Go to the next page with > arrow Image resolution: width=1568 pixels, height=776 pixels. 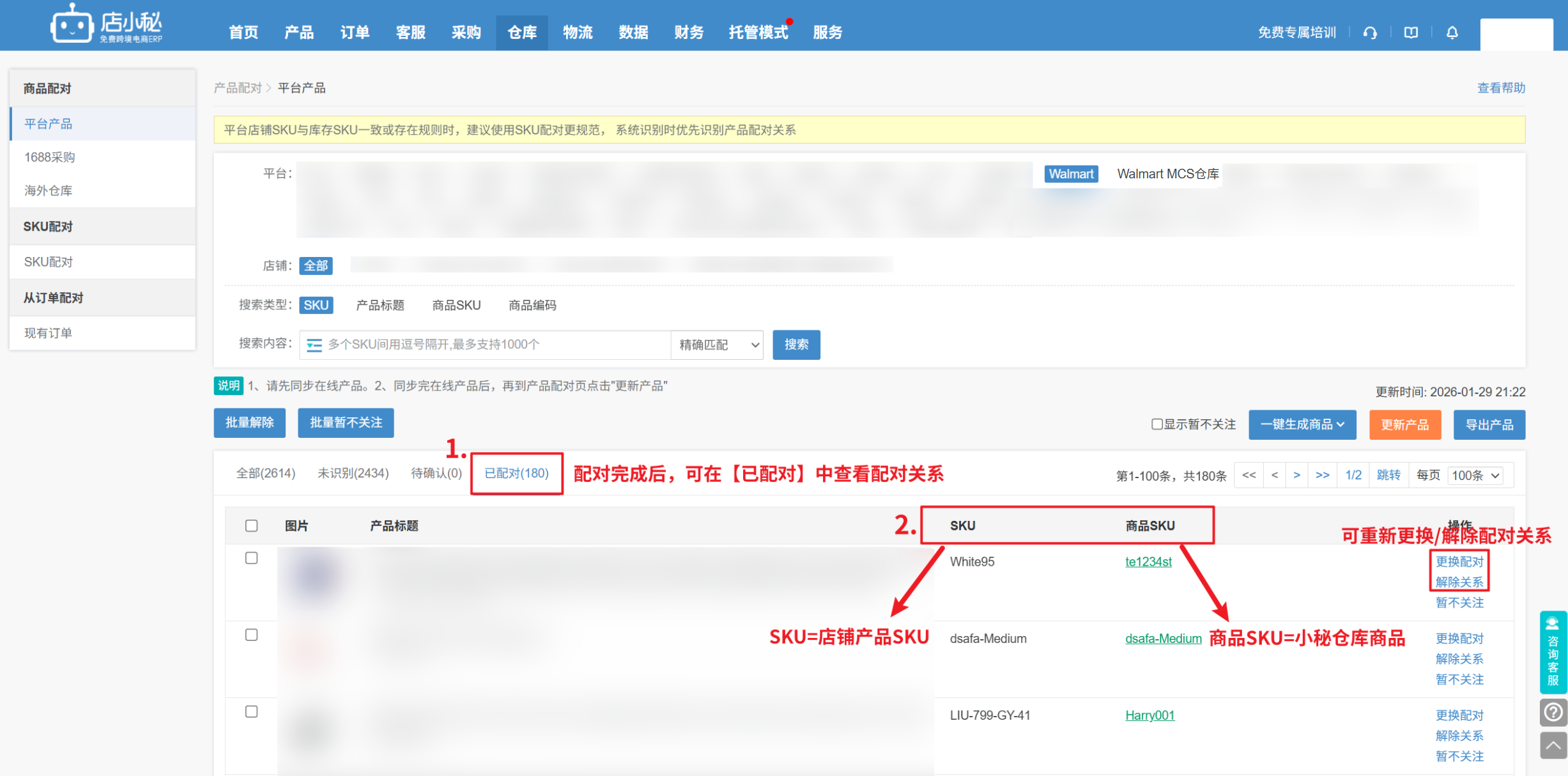(x=1296, y=475)
